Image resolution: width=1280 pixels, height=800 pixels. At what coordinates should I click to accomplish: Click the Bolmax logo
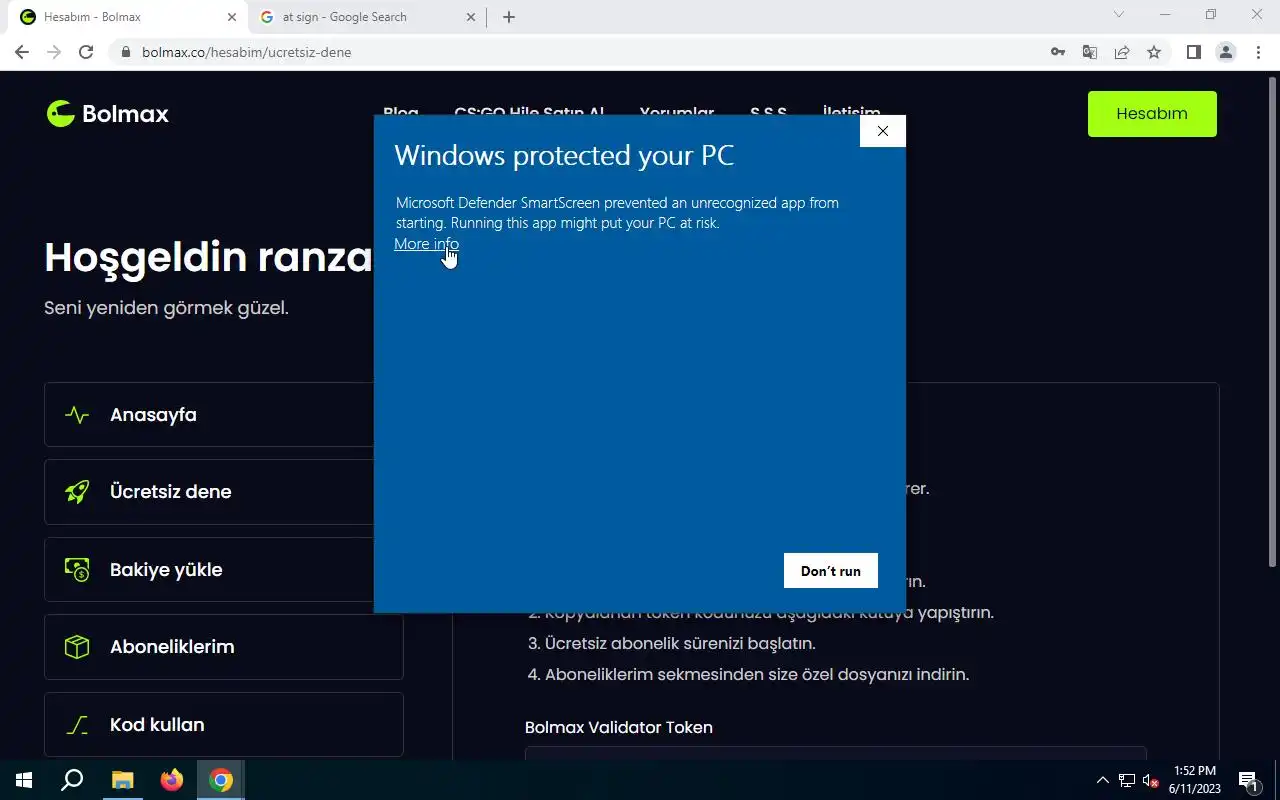(x=107, y=114)
